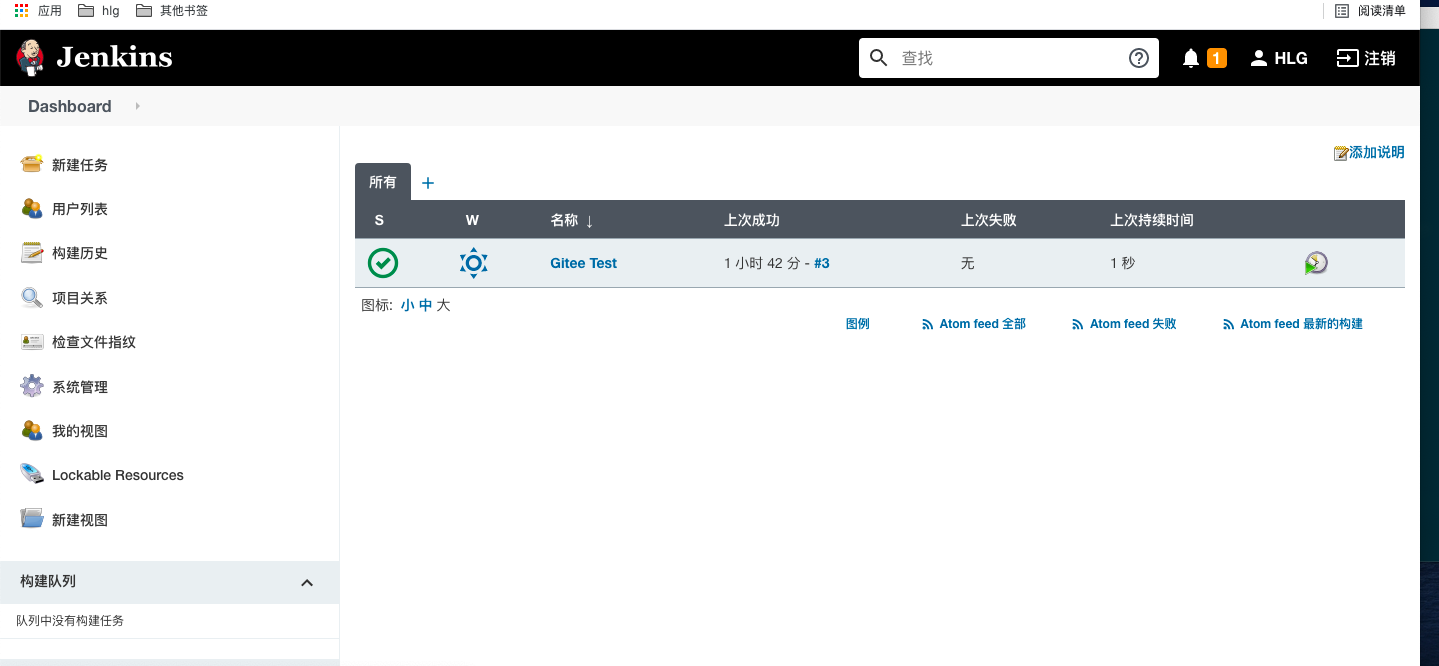Screen dimensions: 1439x666
Task: Open search help question mark icon
Action: click(1138, 58)
